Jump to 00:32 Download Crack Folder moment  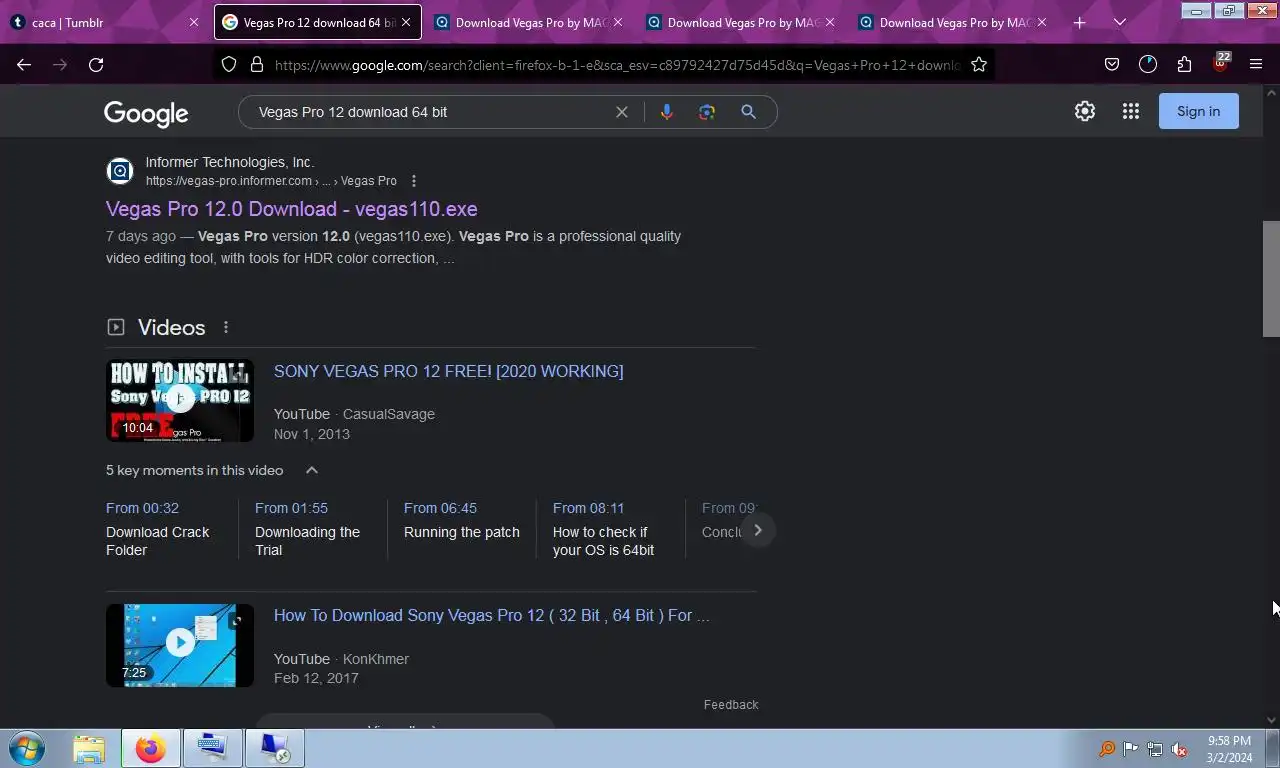[164, 529]
